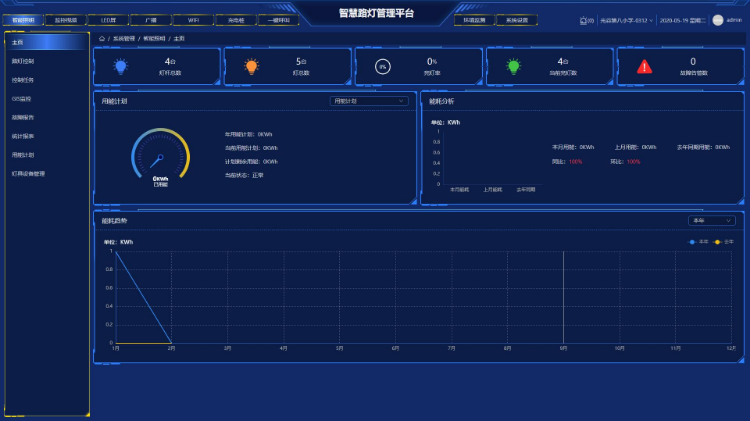Toggle the 去年 legend series in chart
750x421 pixels.
[x=724, y=241]
